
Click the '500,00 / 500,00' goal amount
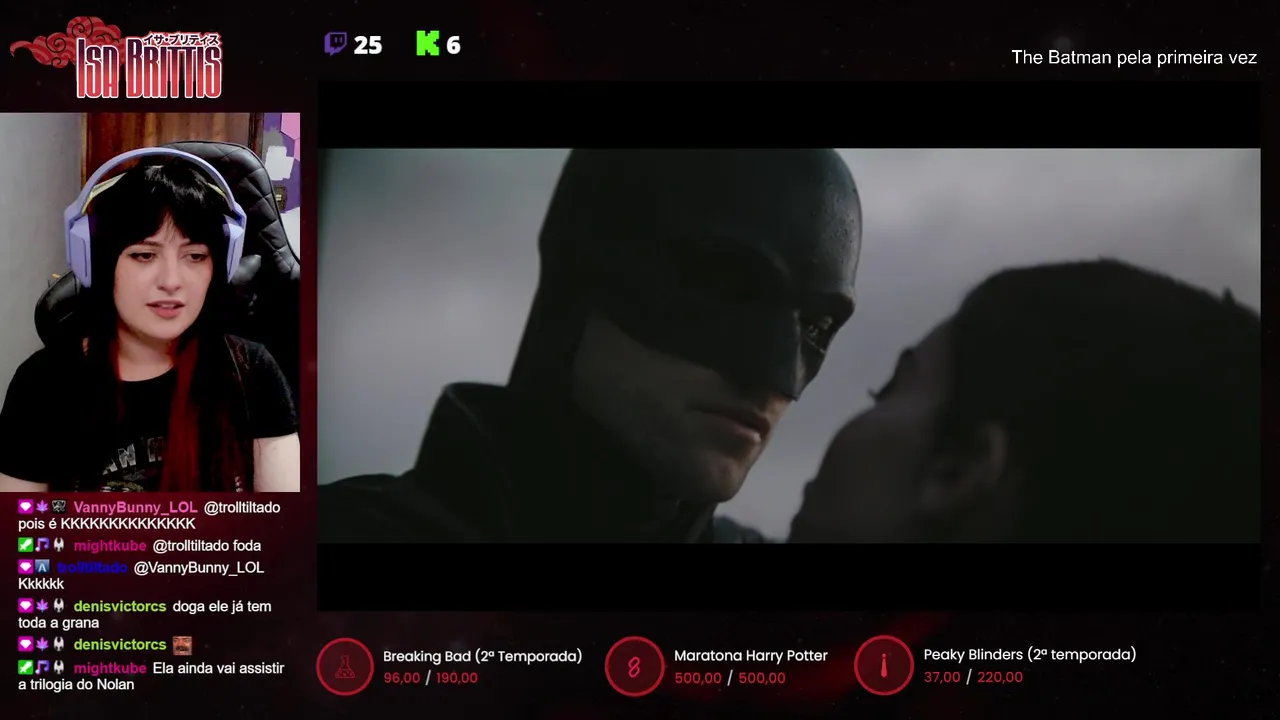tap(730, 678)
